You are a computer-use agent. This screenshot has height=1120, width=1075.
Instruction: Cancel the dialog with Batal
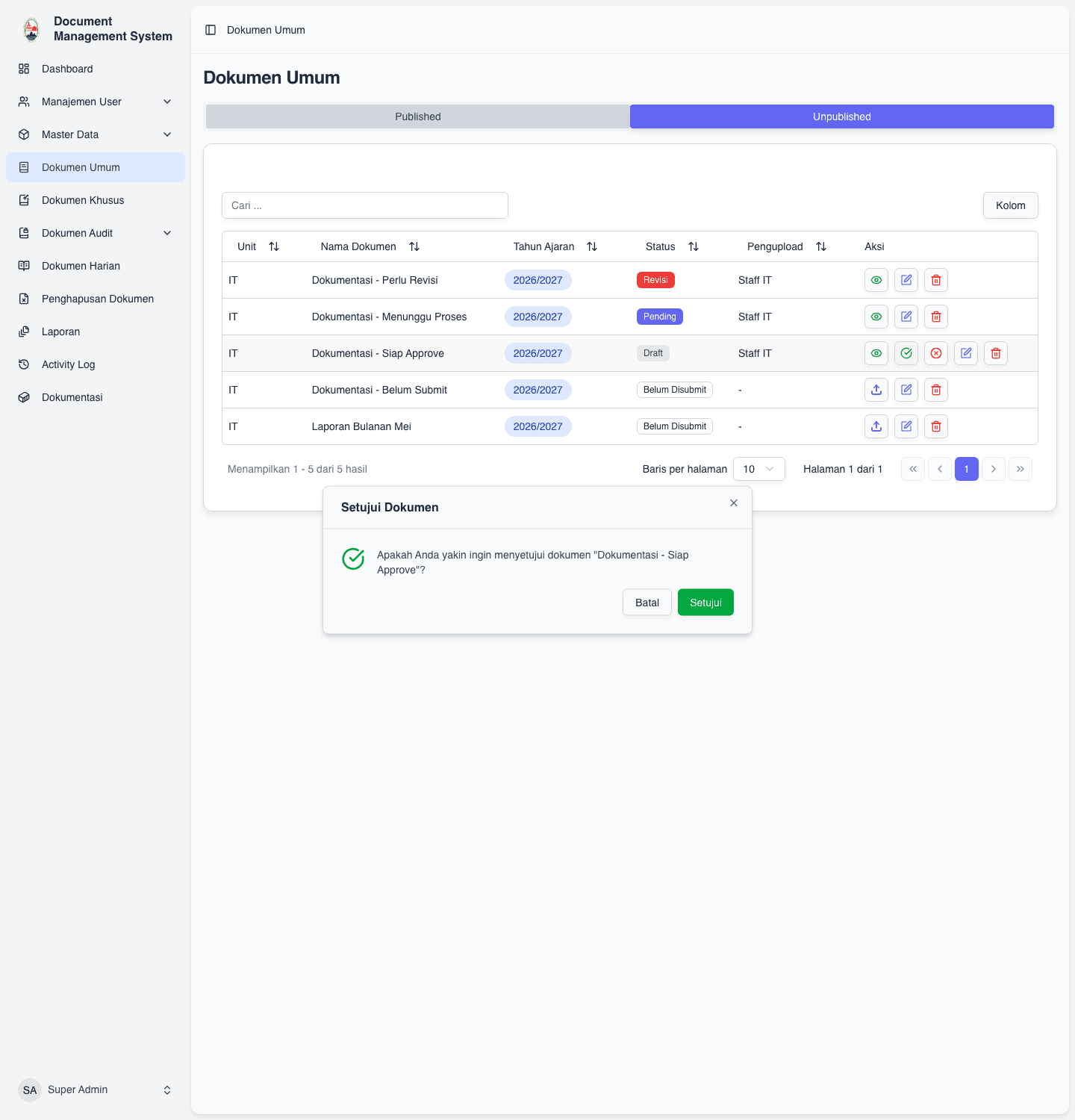pos(647,603)
